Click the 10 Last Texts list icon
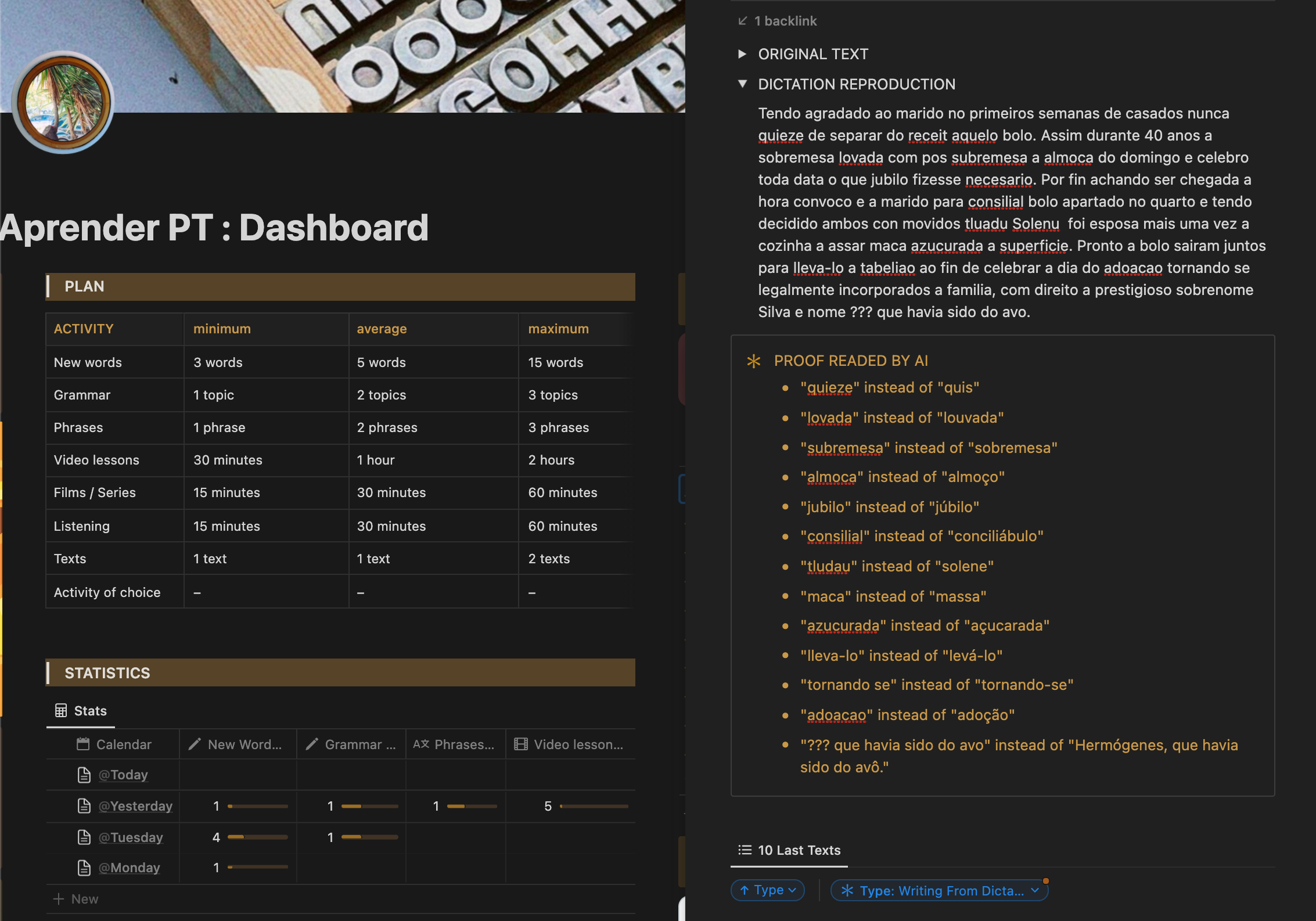 (x=745, y=850)
